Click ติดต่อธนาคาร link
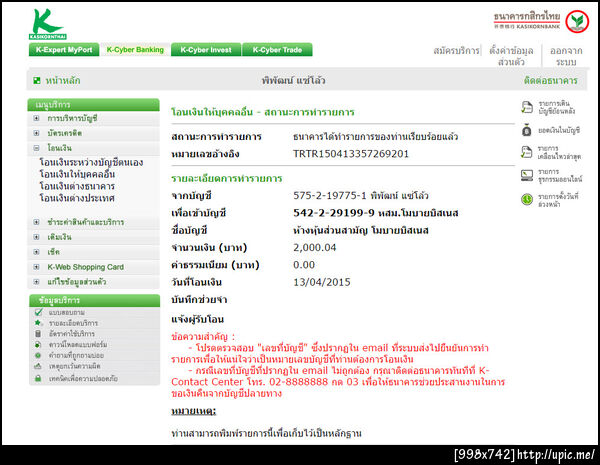Viewport: 600px width, 465px height. (x=551, y=80)
